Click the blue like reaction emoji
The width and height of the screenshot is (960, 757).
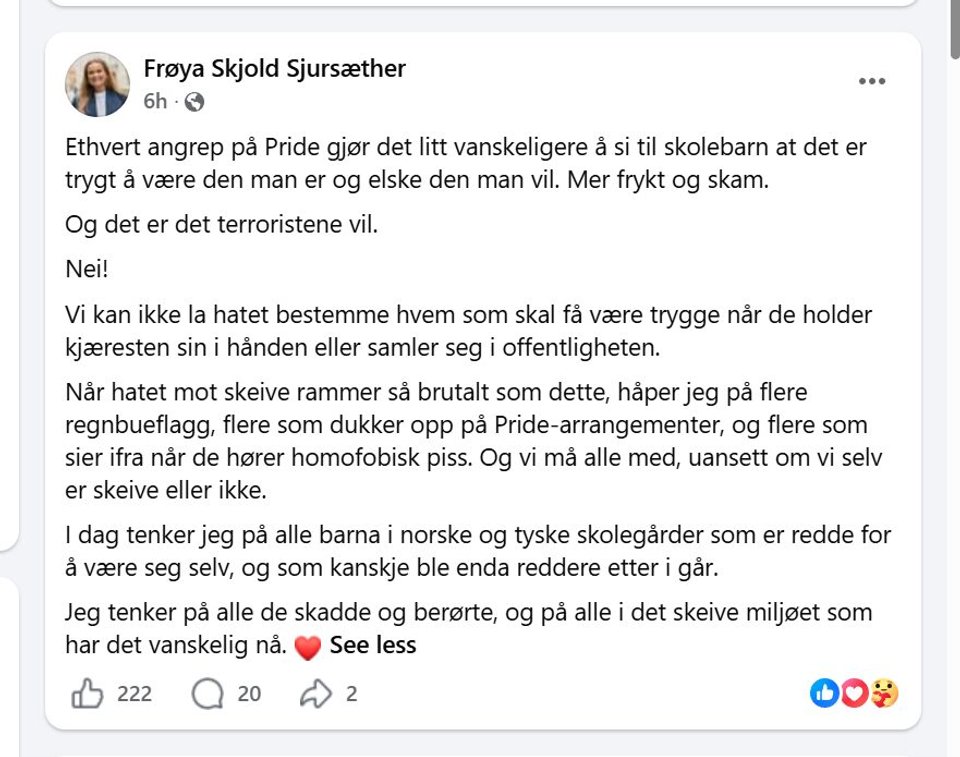click(824, 693)
